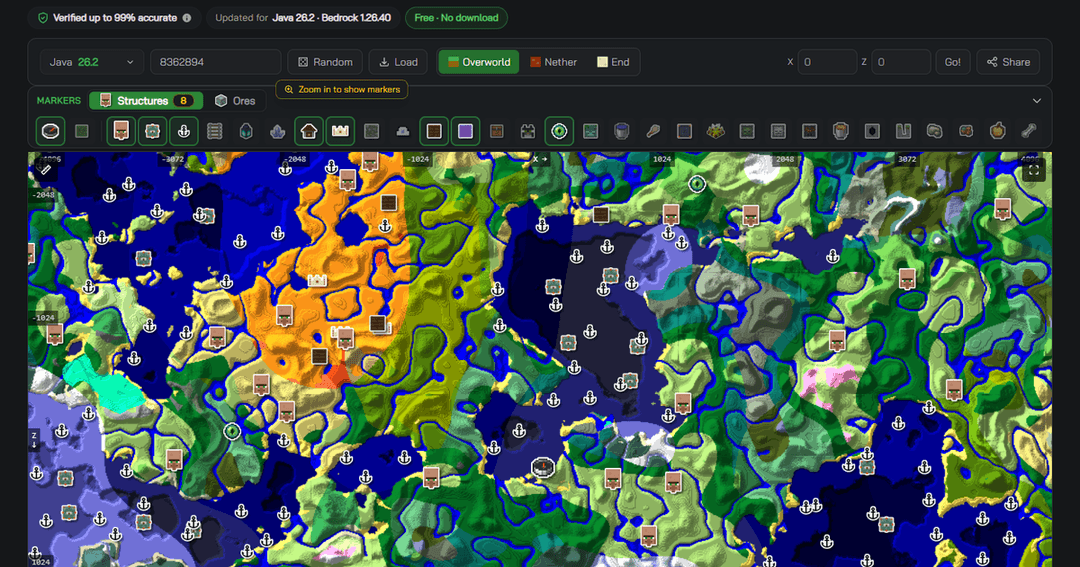This screenshot has width=1080, height=567.
Task: Click the seed input field 8362894
Action: [216, 62]
